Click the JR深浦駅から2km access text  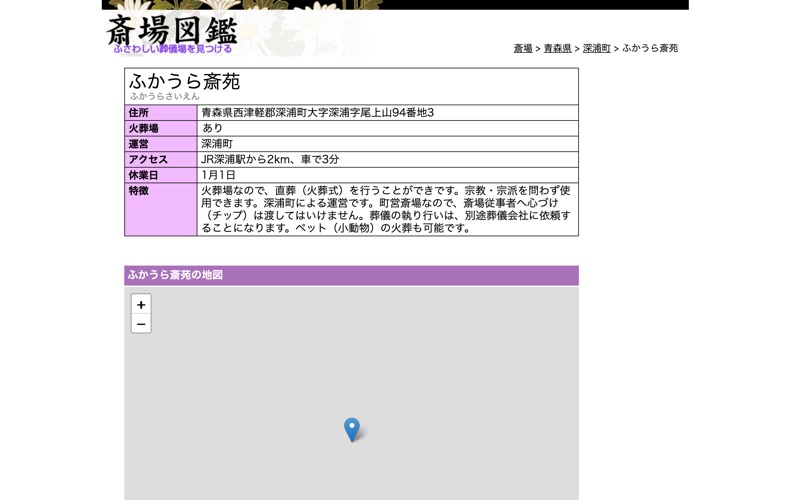point(270,159)
